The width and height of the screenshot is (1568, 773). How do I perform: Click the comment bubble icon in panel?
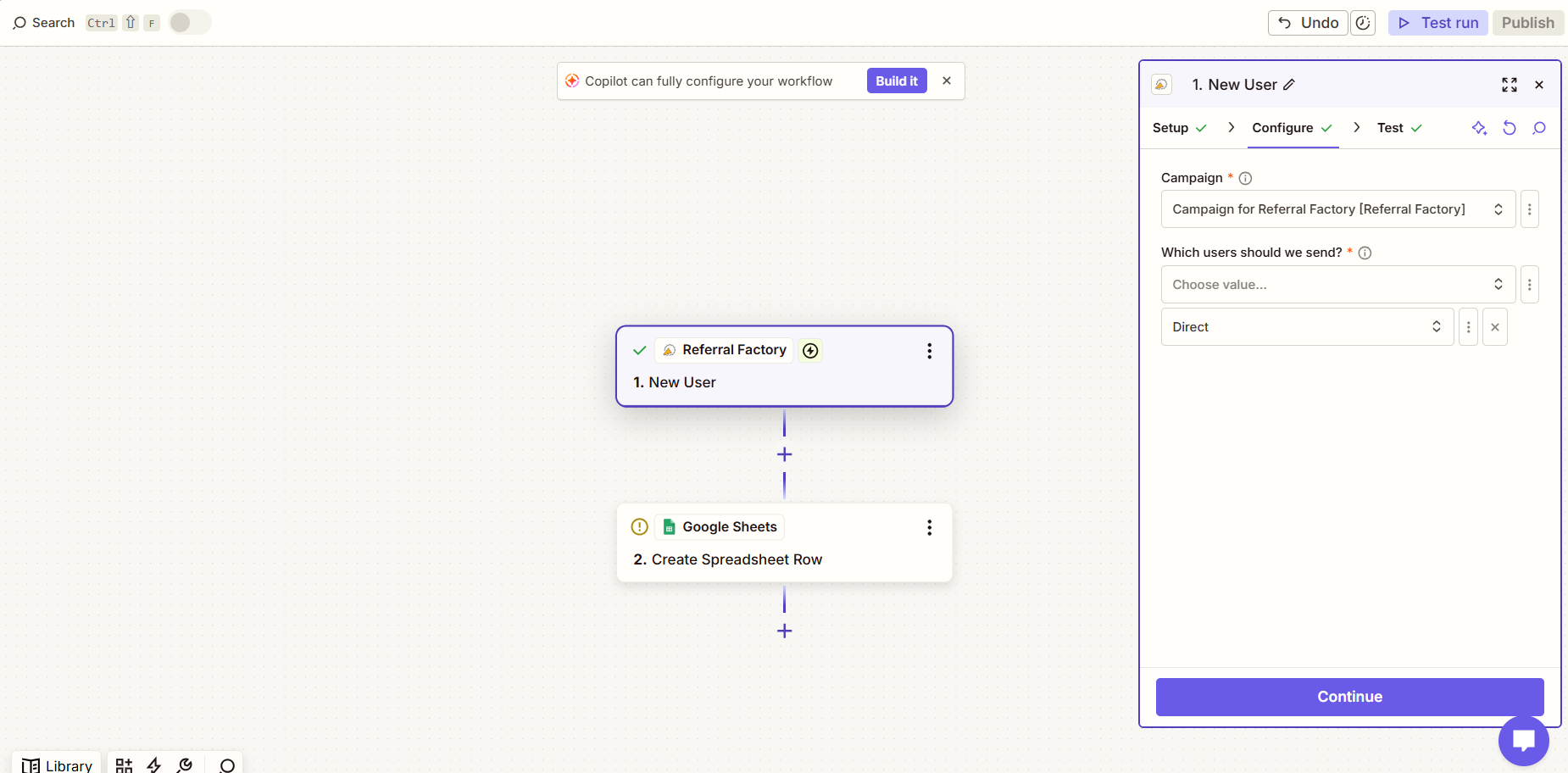coord(1539,128)
